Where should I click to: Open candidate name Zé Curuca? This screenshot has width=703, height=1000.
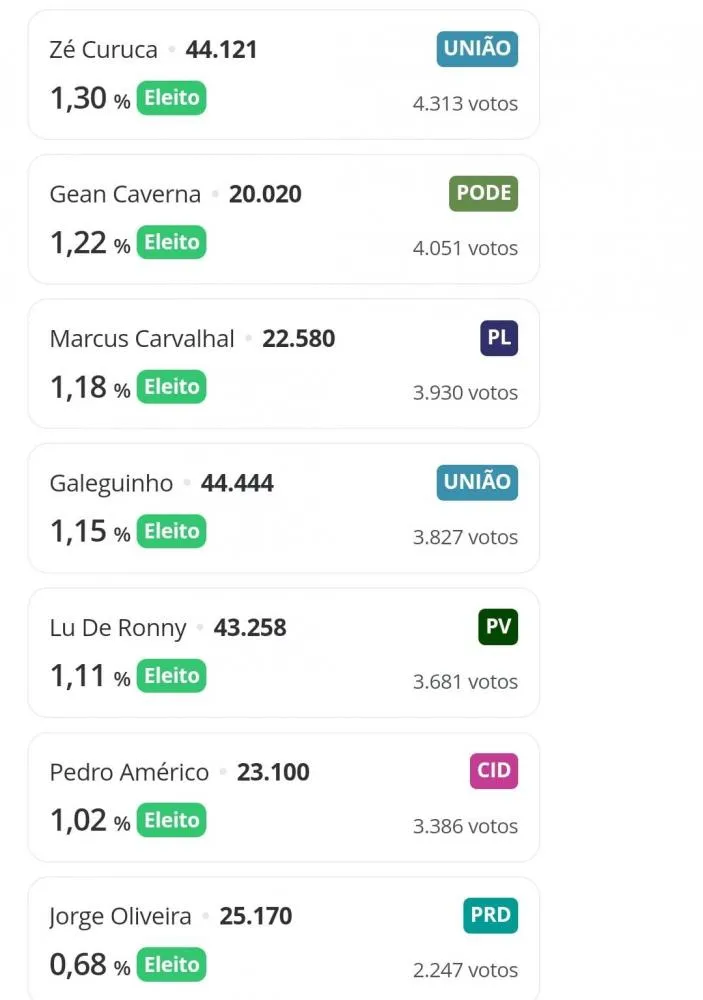pyautogui.click(x=103, y=50)
